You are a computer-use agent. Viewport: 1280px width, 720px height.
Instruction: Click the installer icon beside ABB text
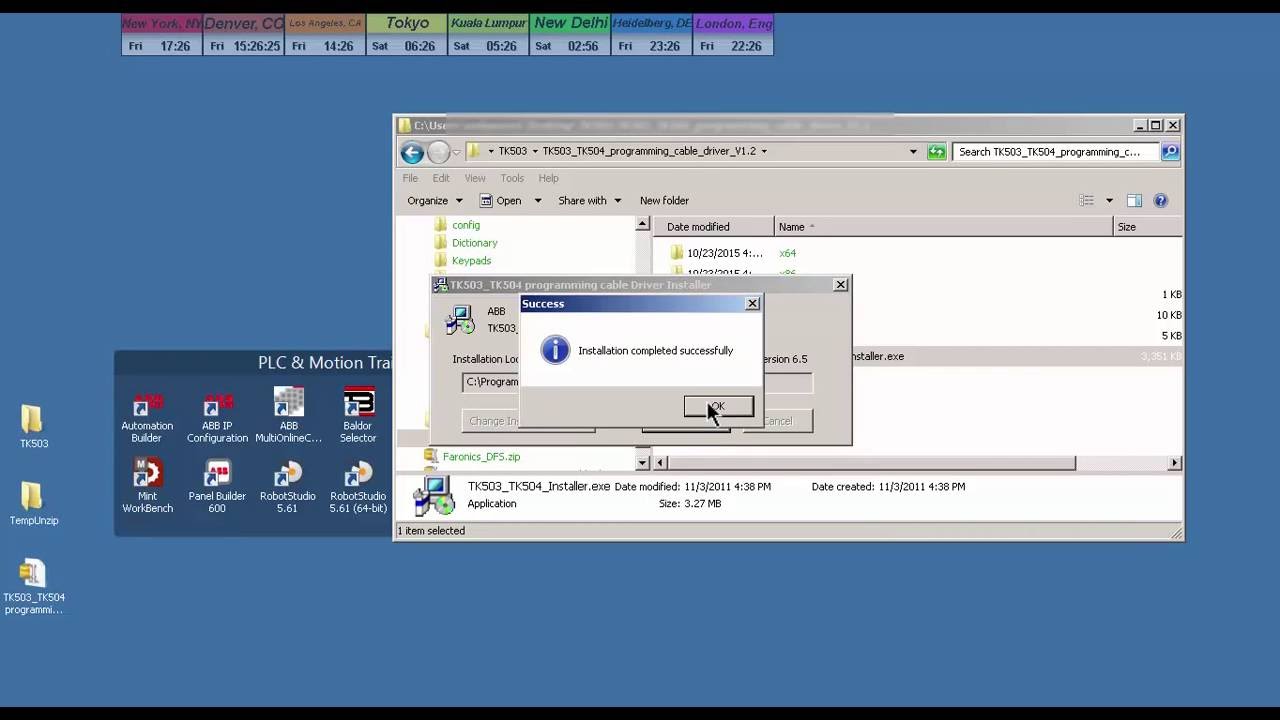pos(460,320)
